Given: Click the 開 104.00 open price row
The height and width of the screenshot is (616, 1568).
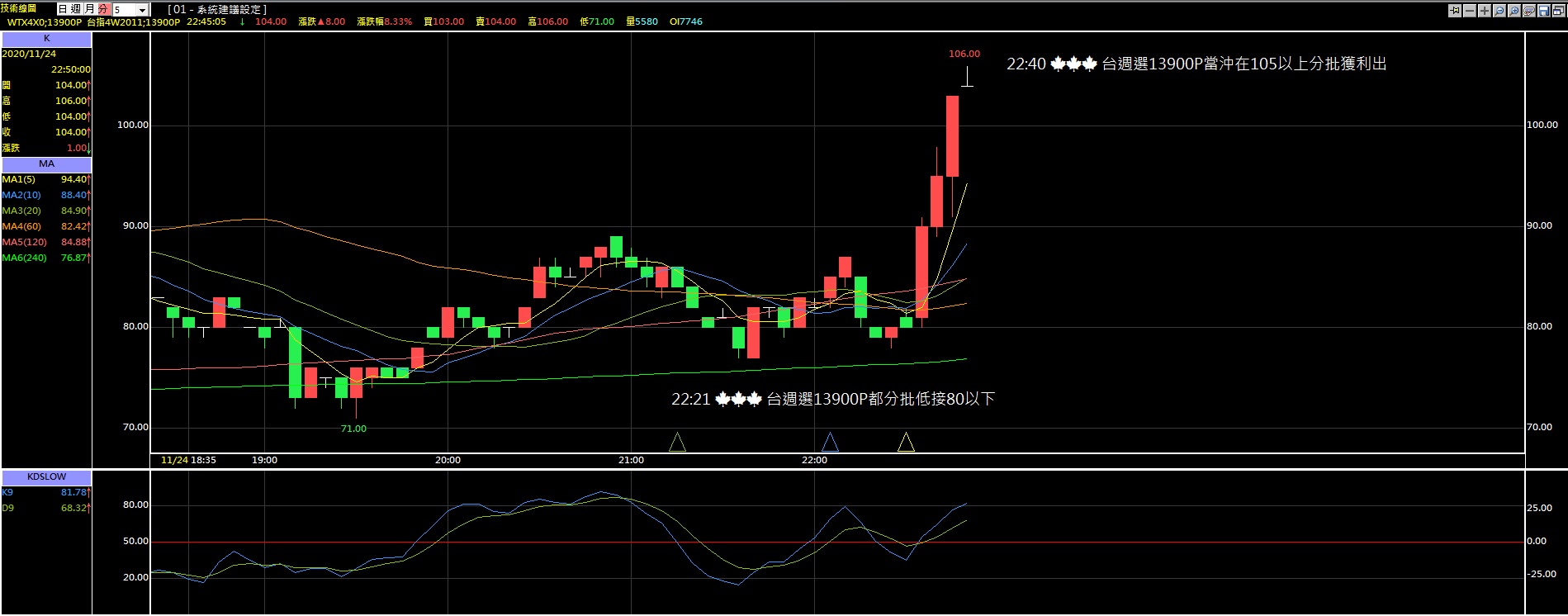Looking at the screenshot, I should click(x=46, y=85).
